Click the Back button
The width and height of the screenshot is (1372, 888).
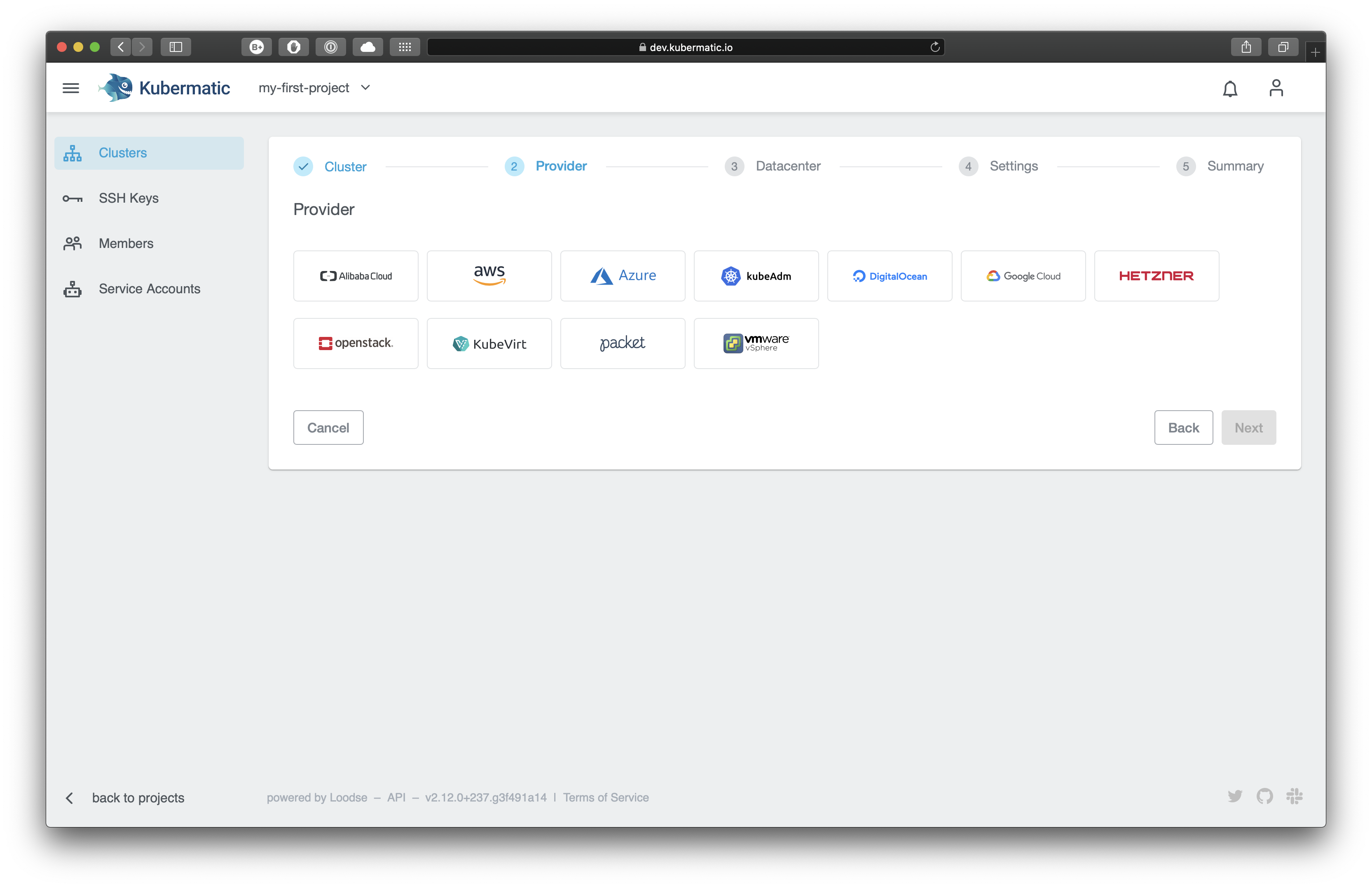pyautogui.click(x=1184, y=427)
